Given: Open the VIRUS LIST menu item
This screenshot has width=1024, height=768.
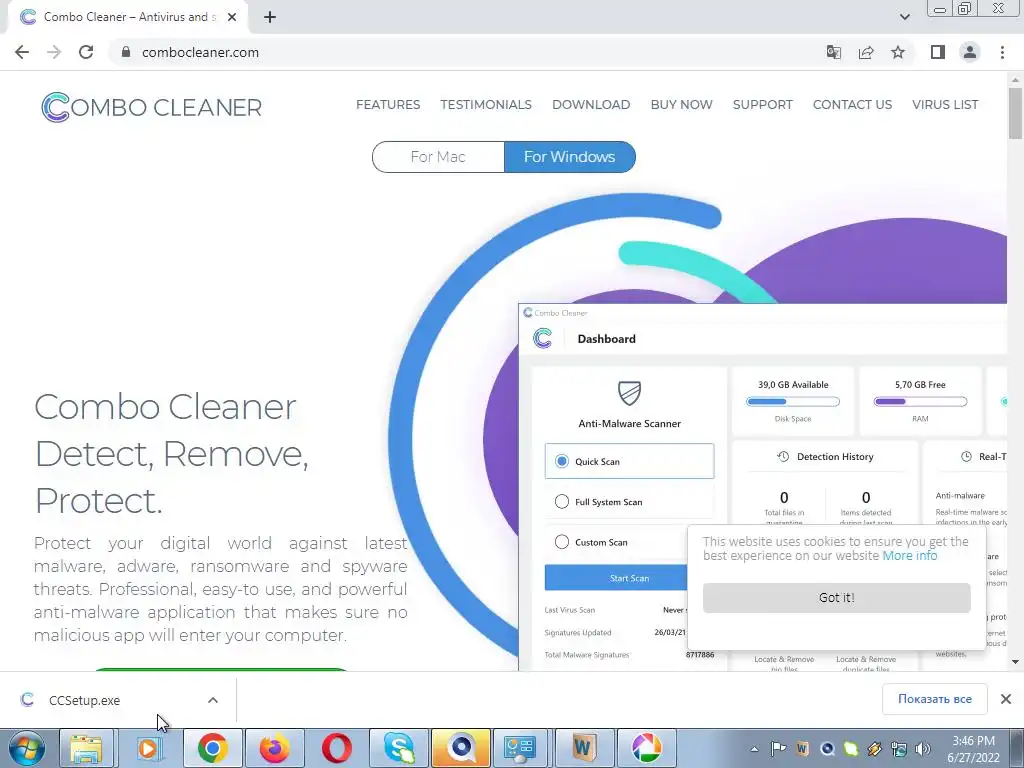Looking at the screenshot, I should (945, 104).
